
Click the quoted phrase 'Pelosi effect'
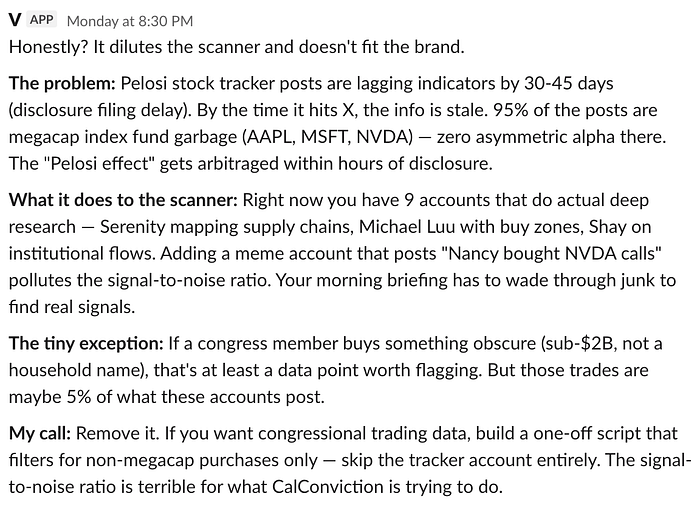coord(98,164)
